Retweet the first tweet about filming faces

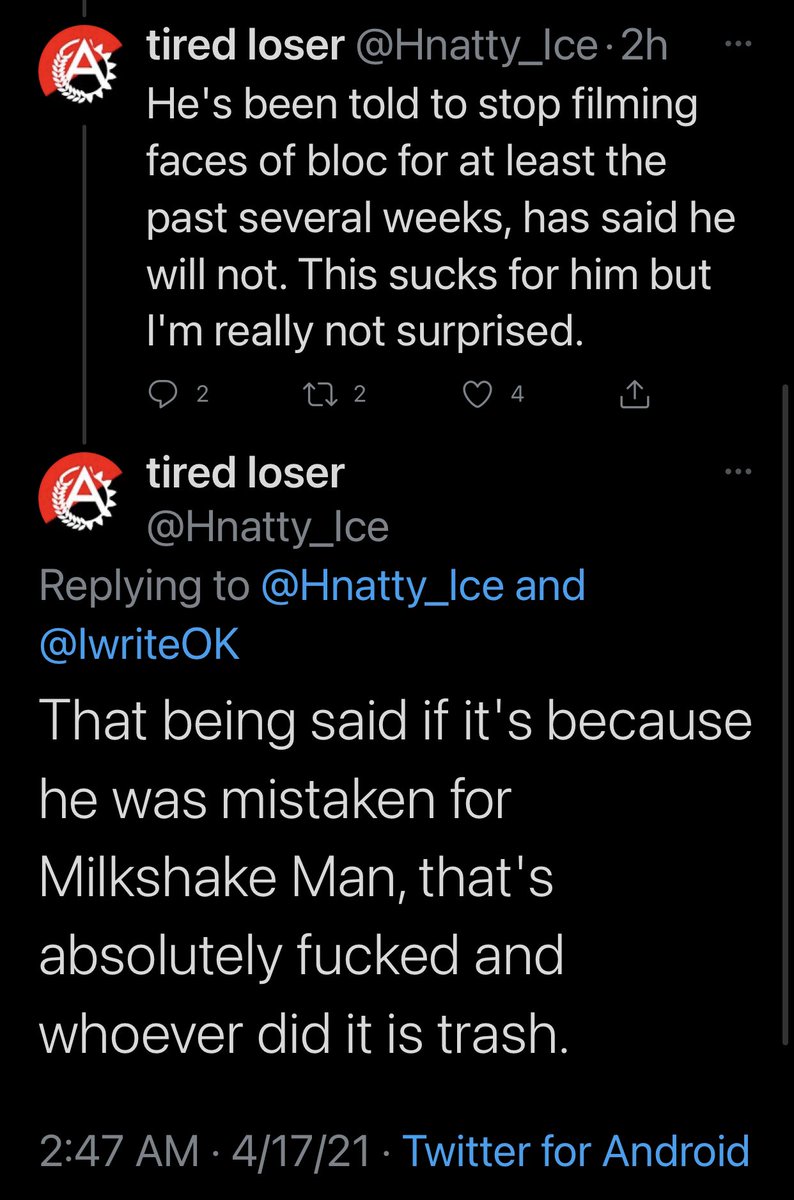(x=323, y=395)
